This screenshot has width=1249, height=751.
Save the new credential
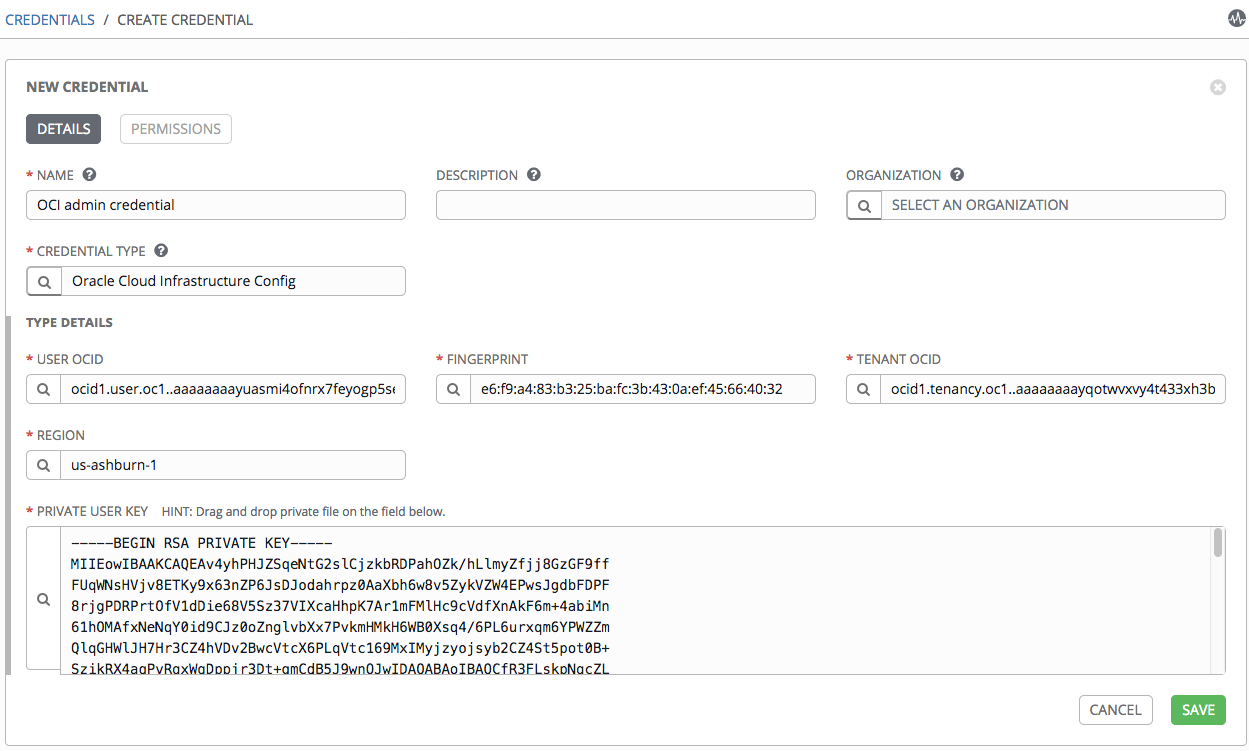pos(1198,710)
